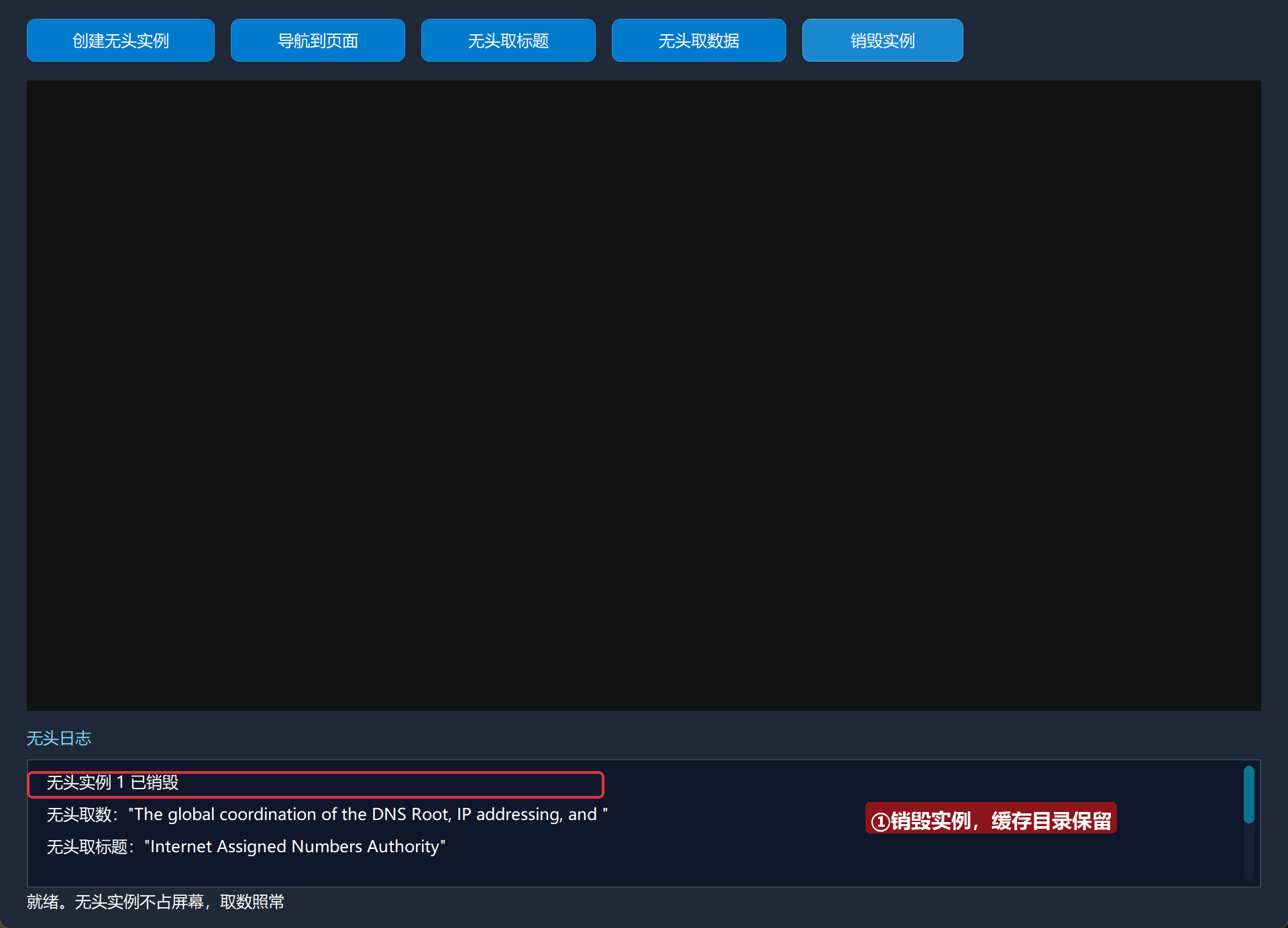1288x928 pixels.
Task: Click the 无头日志 section heading
Action: click(x=59, y=738)
